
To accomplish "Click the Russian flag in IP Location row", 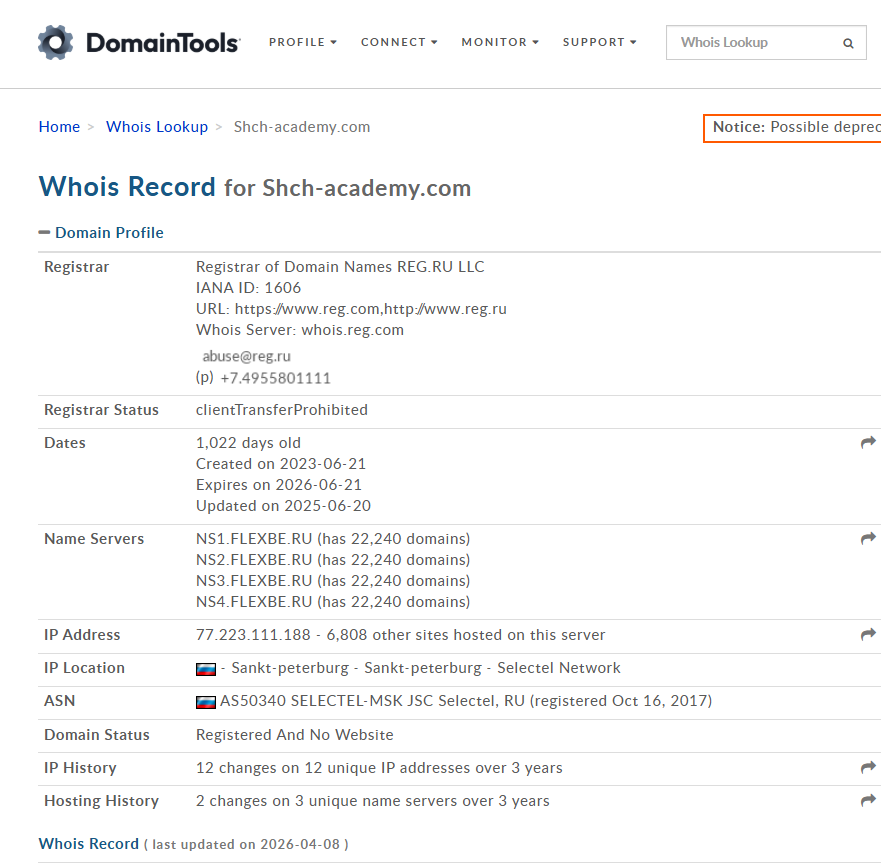I will 206,669.
